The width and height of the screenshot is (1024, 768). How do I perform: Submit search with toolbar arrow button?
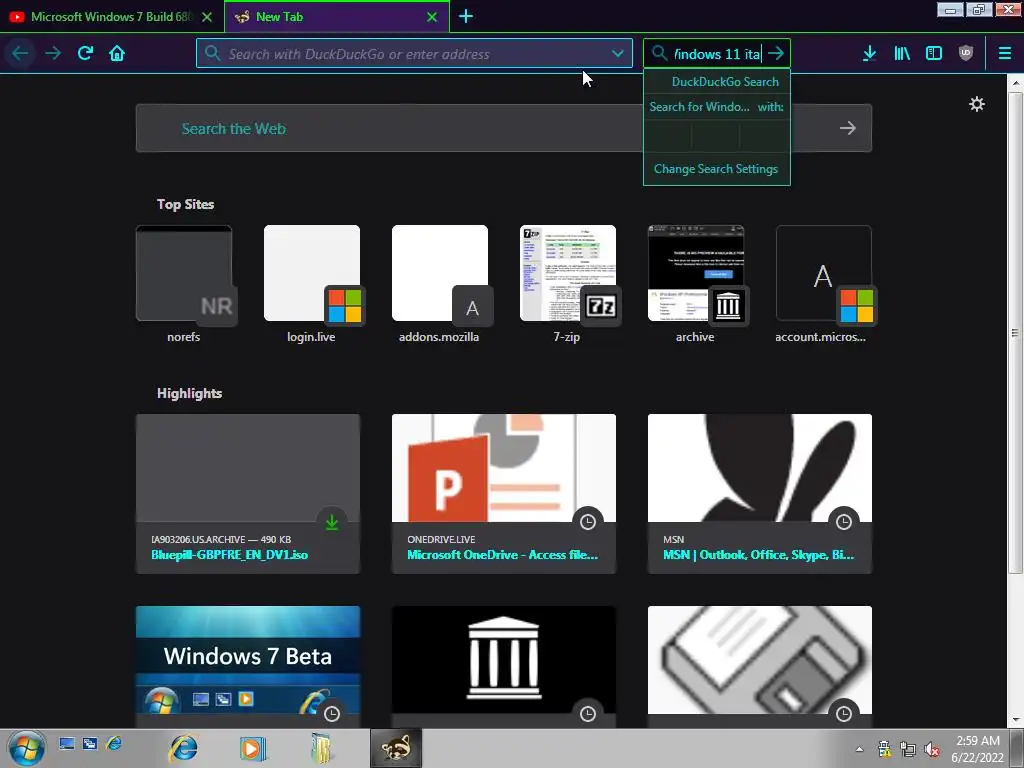click(x=776, y=53)
